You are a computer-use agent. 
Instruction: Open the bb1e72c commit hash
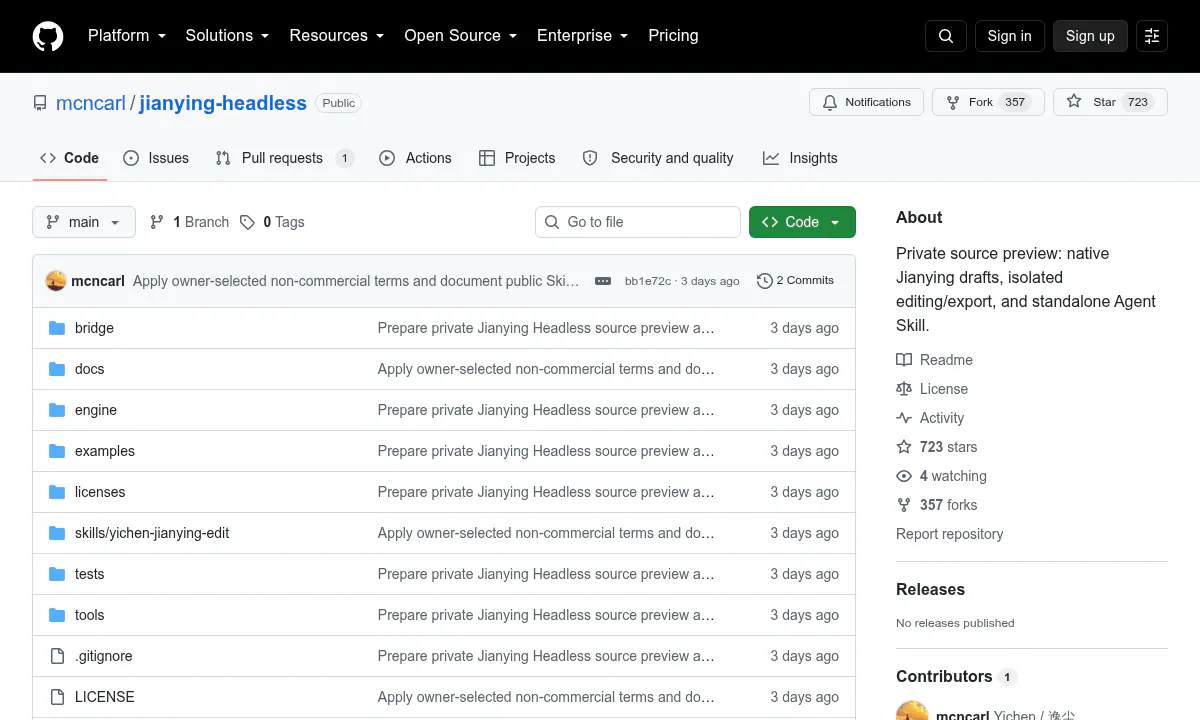648,281
